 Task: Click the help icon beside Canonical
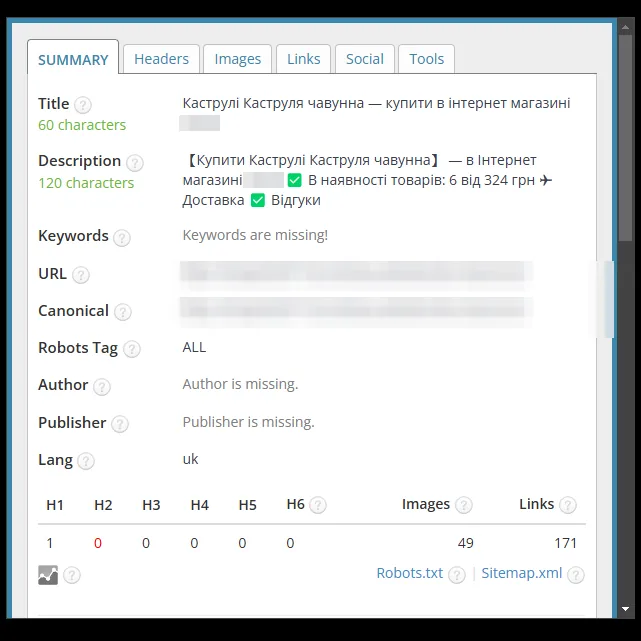(123, 312)
